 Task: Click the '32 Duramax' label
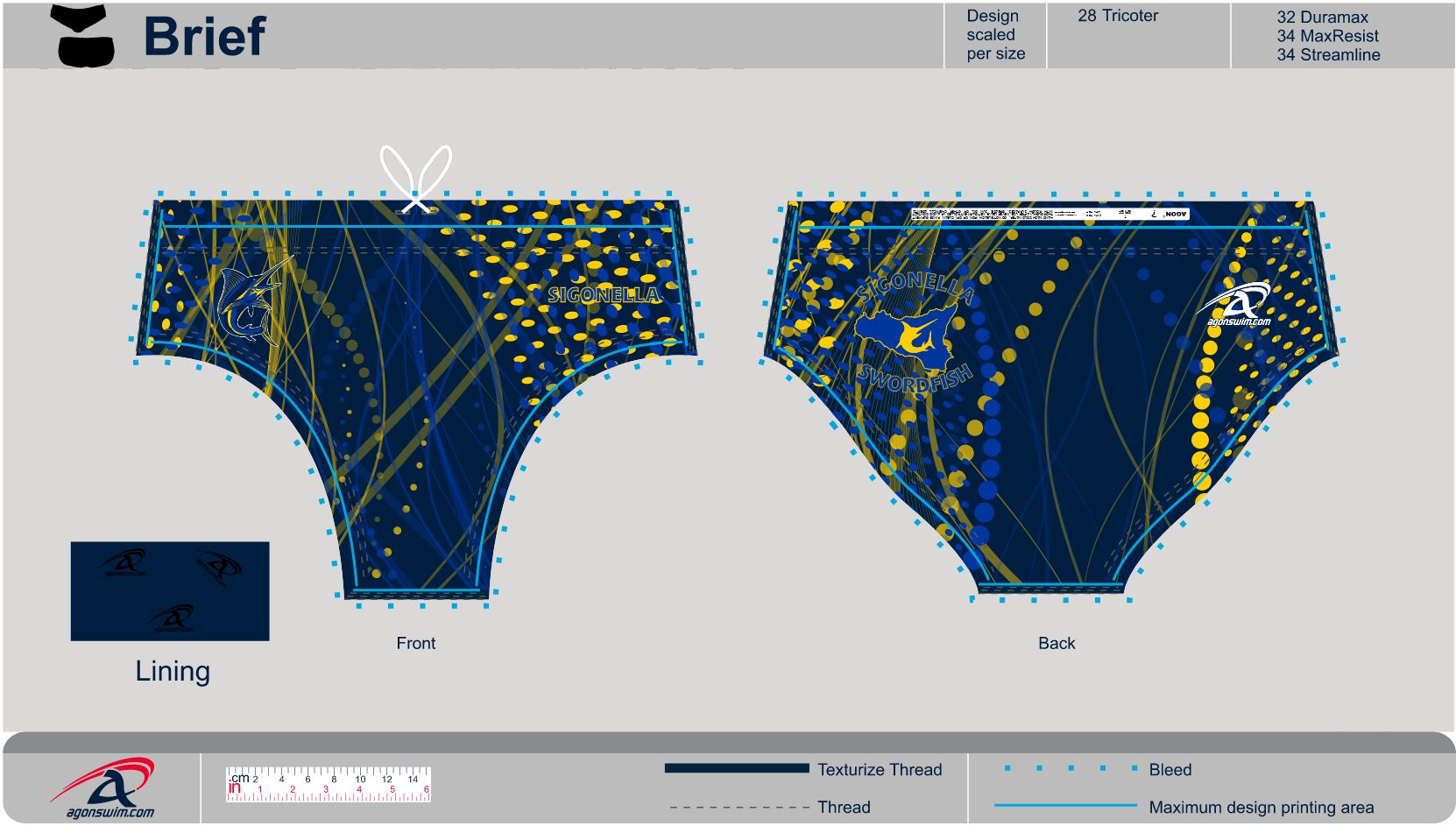coord(1322,18)
